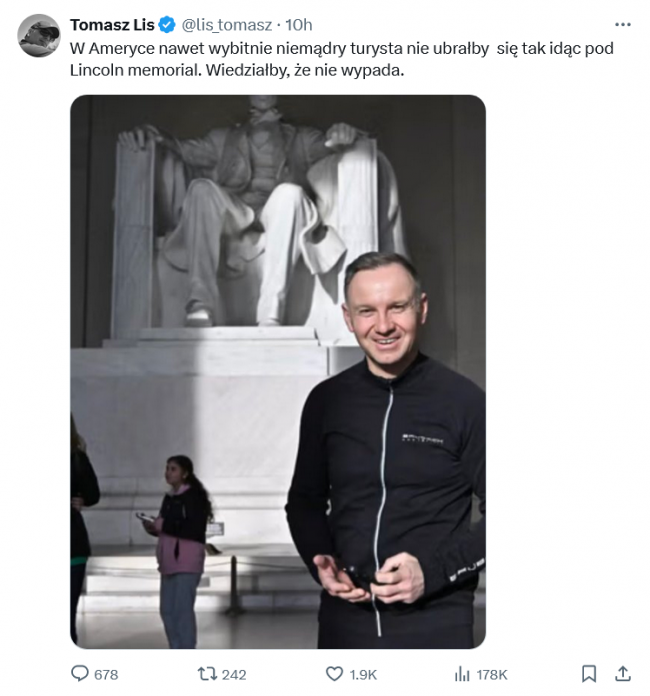The height and width of the screenshot is (696, 650).
Task: Click the 1.9K likes count
Action: (x=363, y=675)
